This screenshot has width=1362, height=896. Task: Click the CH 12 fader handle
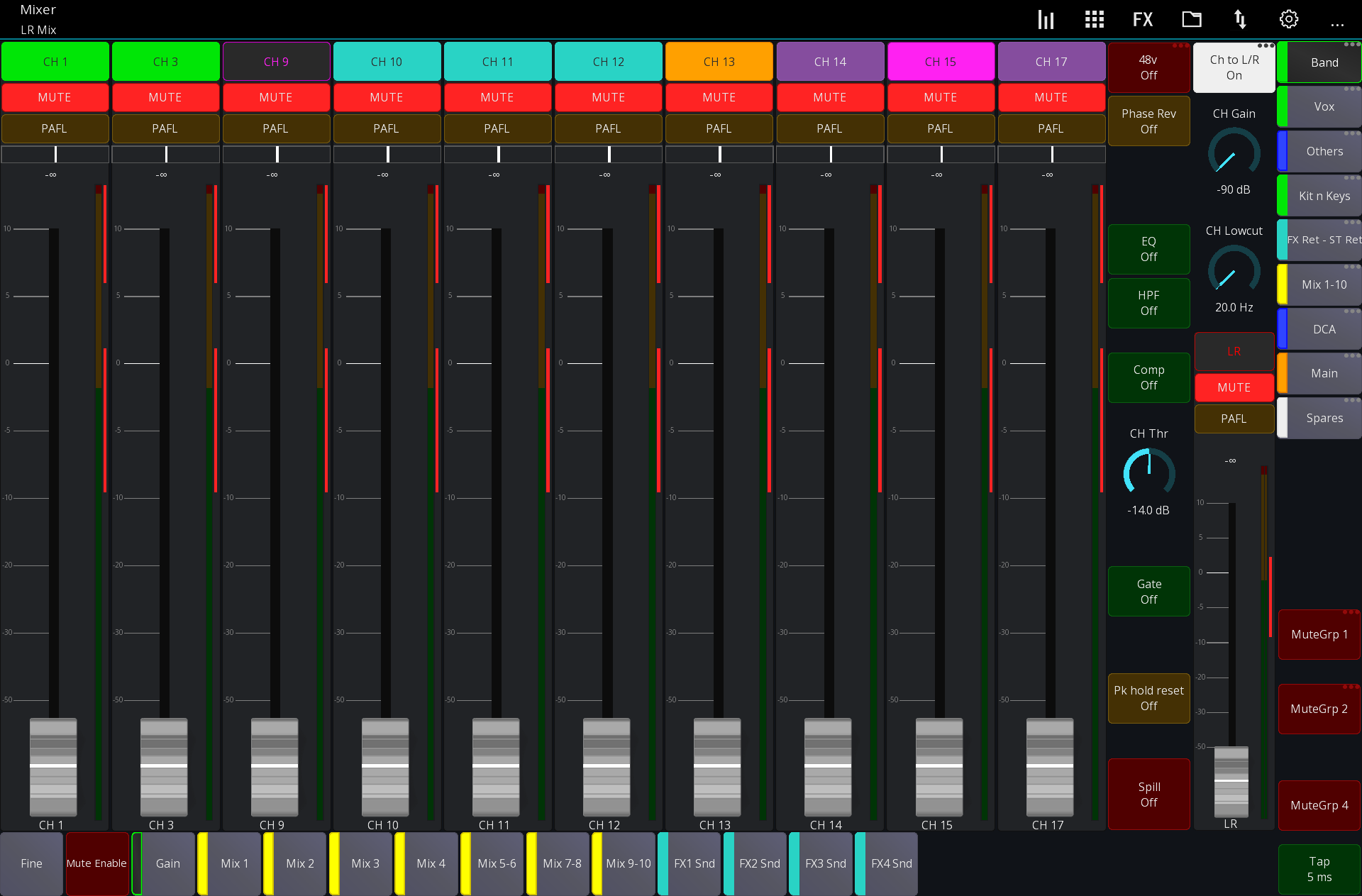pyautogui.click(x=607, y=767)
